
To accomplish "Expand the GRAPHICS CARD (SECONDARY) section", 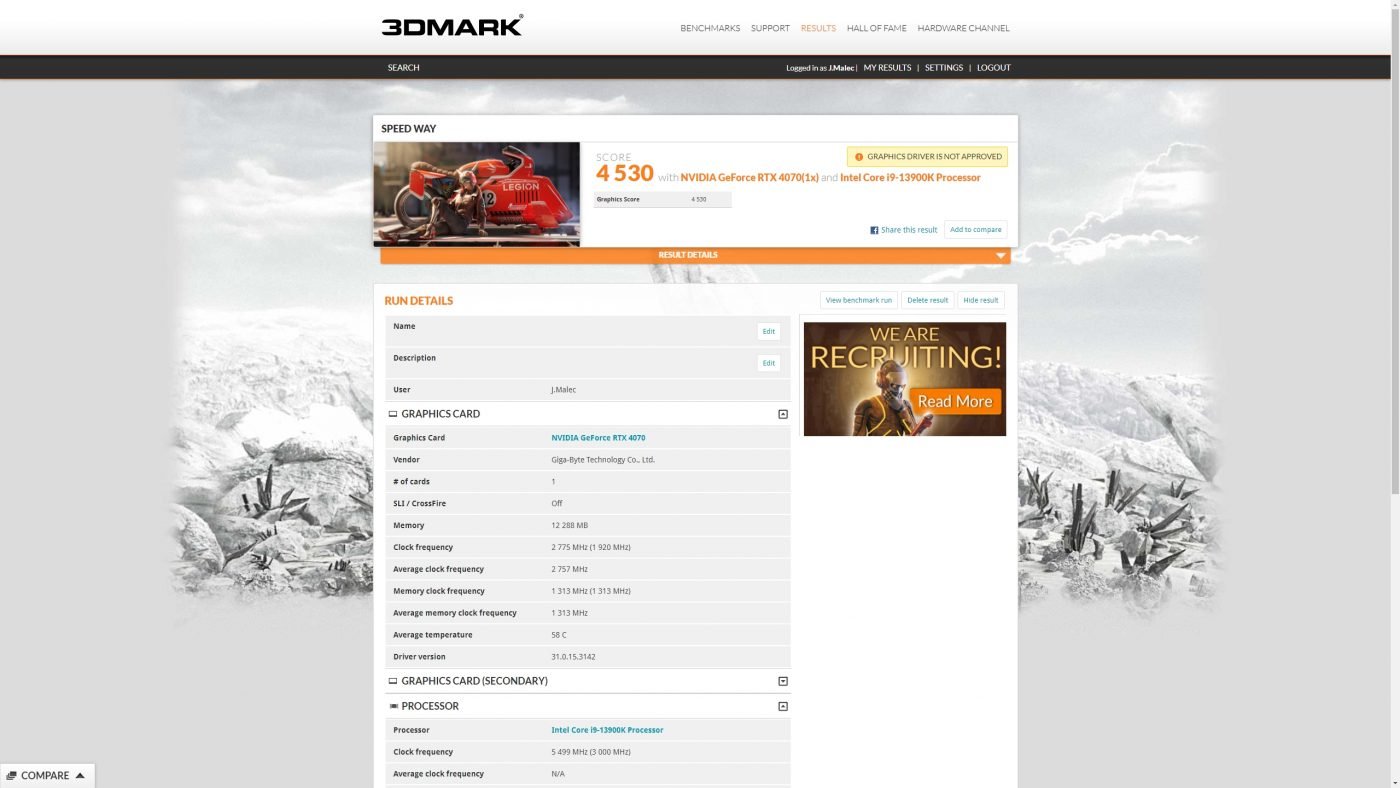I will pyautogui.click(x=783, y=681).
